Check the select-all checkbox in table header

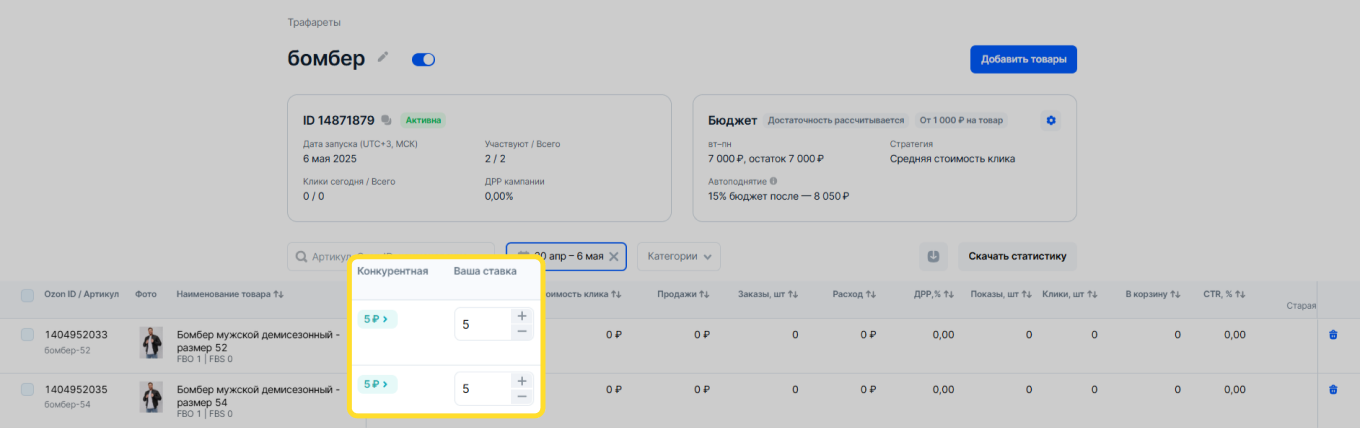pyautogui.click(x=27, y=295)
